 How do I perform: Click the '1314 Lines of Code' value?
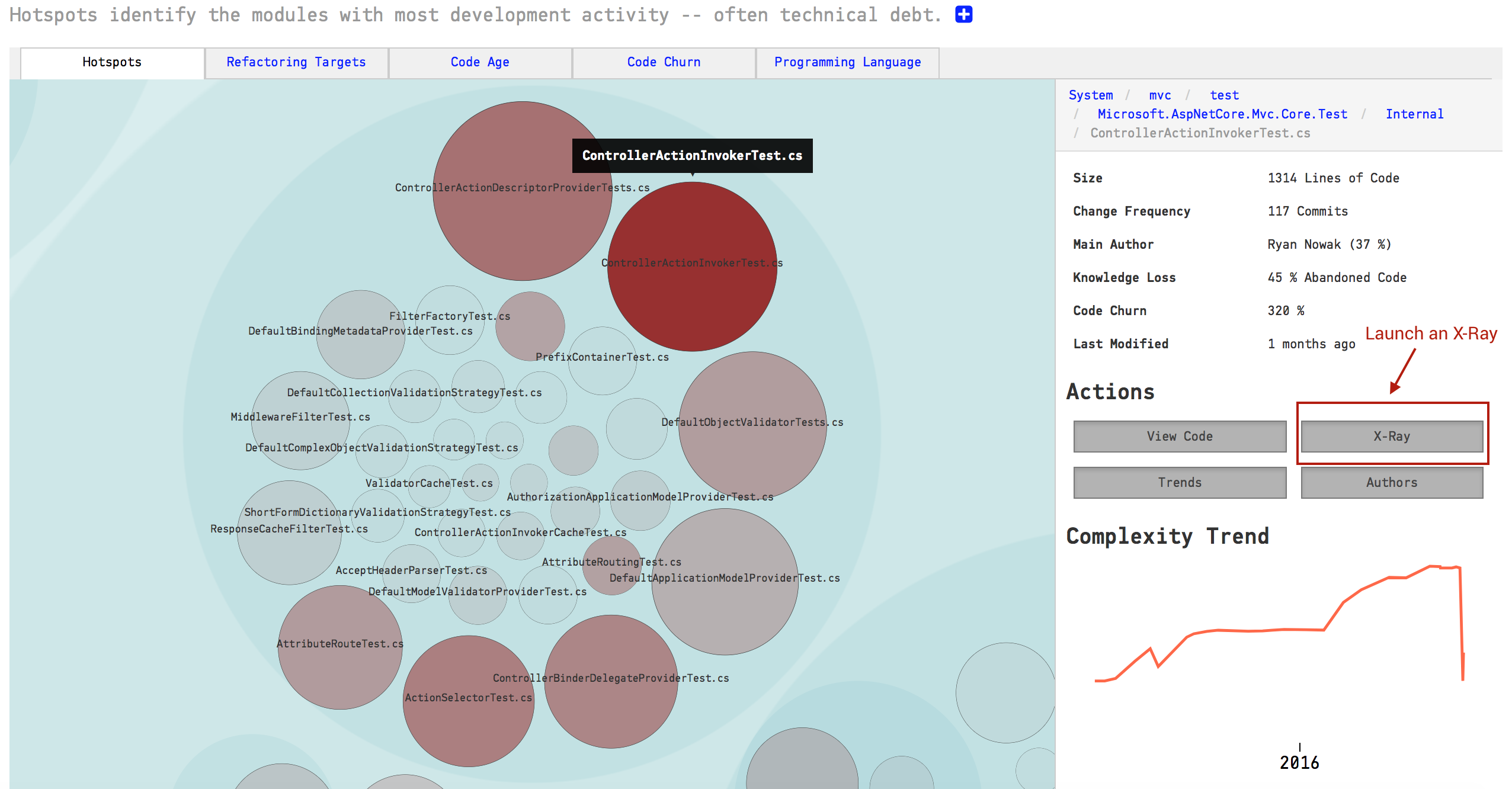pos(1333,178)
